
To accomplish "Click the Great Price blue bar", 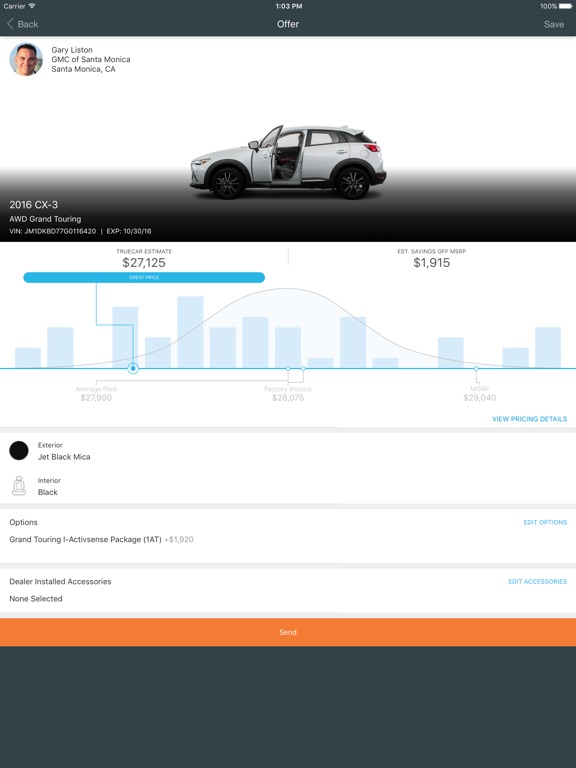I will click(144, 277).
